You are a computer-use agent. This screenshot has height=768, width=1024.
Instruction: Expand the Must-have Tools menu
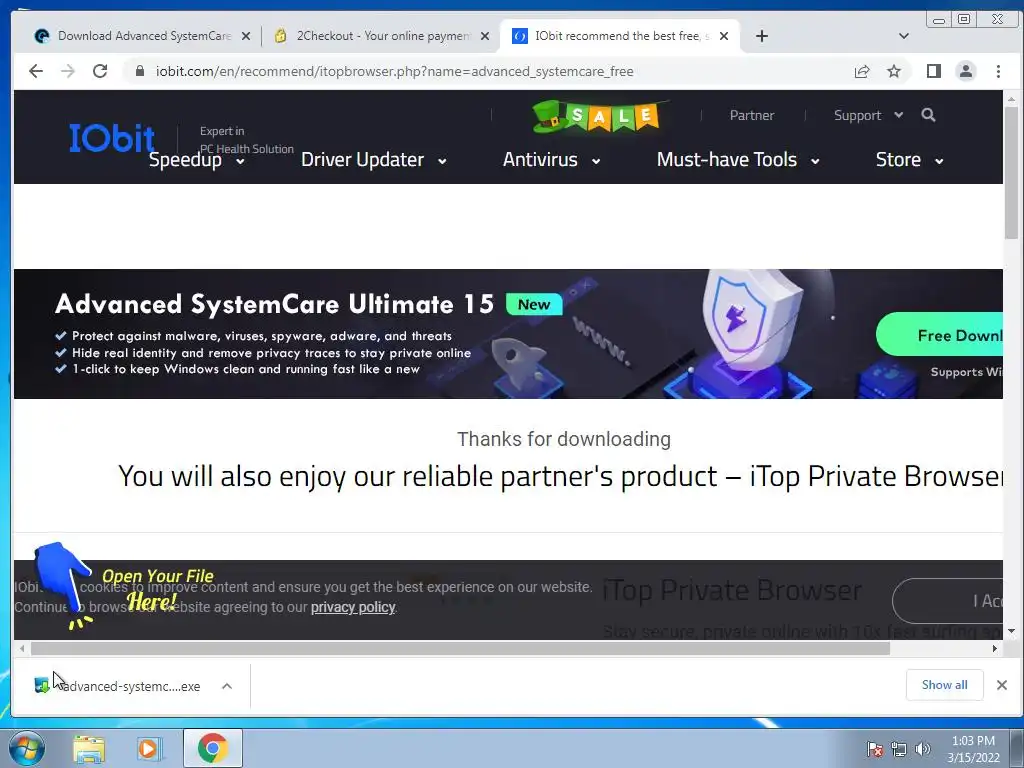click(738, 160)
